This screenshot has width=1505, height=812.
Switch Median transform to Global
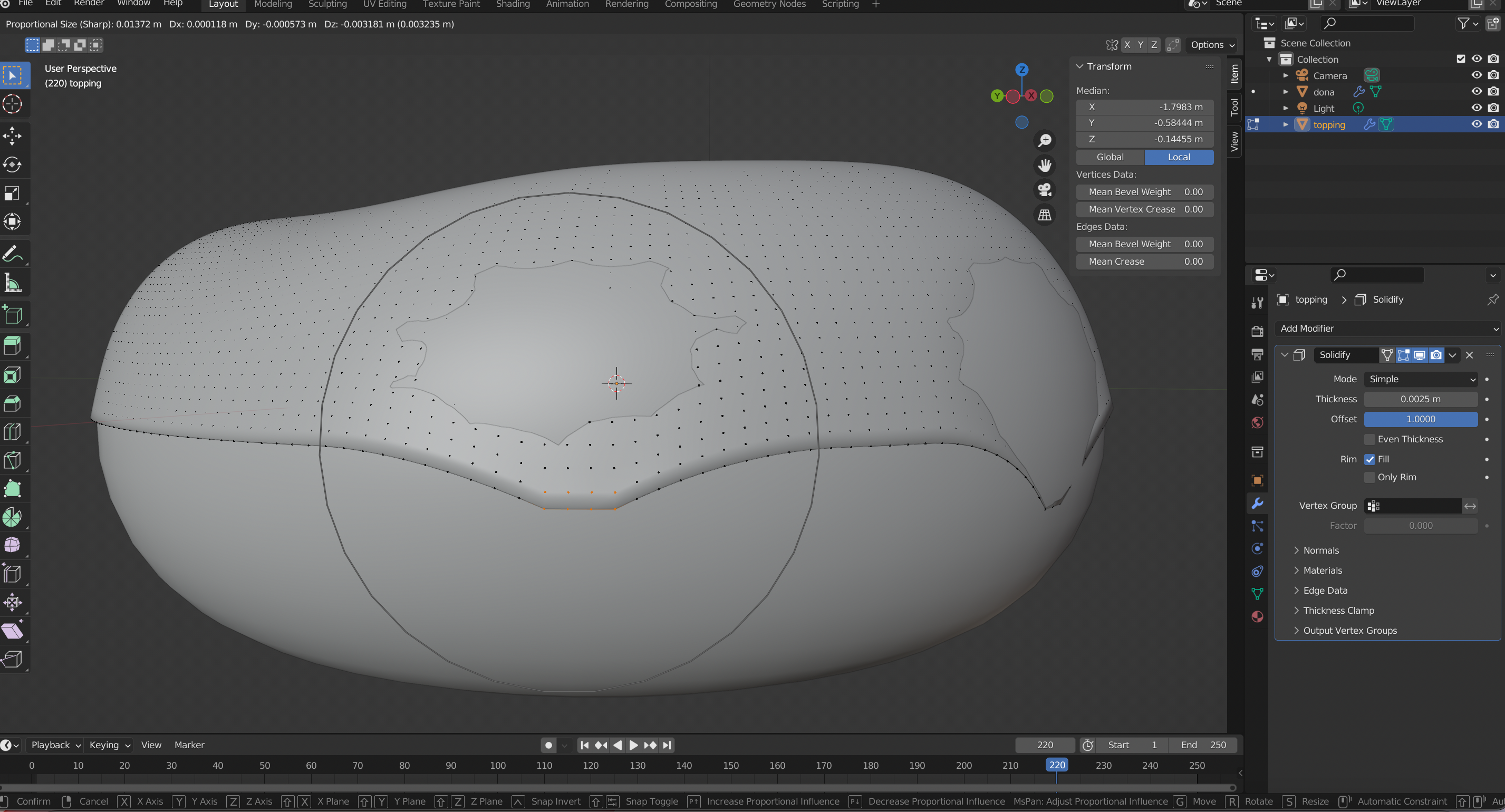(x=1110, y=157)
